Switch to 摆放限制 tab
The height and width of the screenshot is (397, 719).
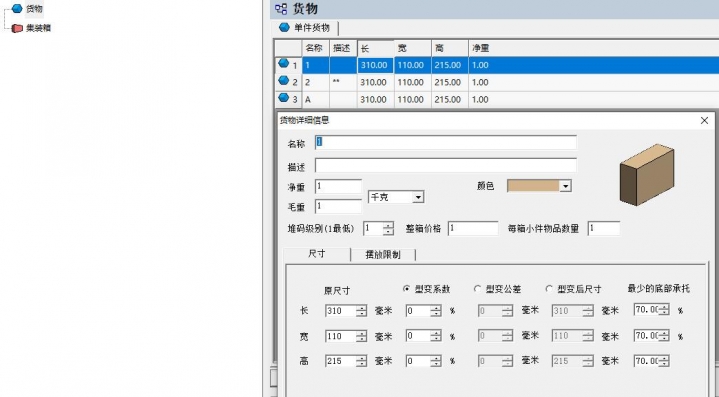[383, 254]
